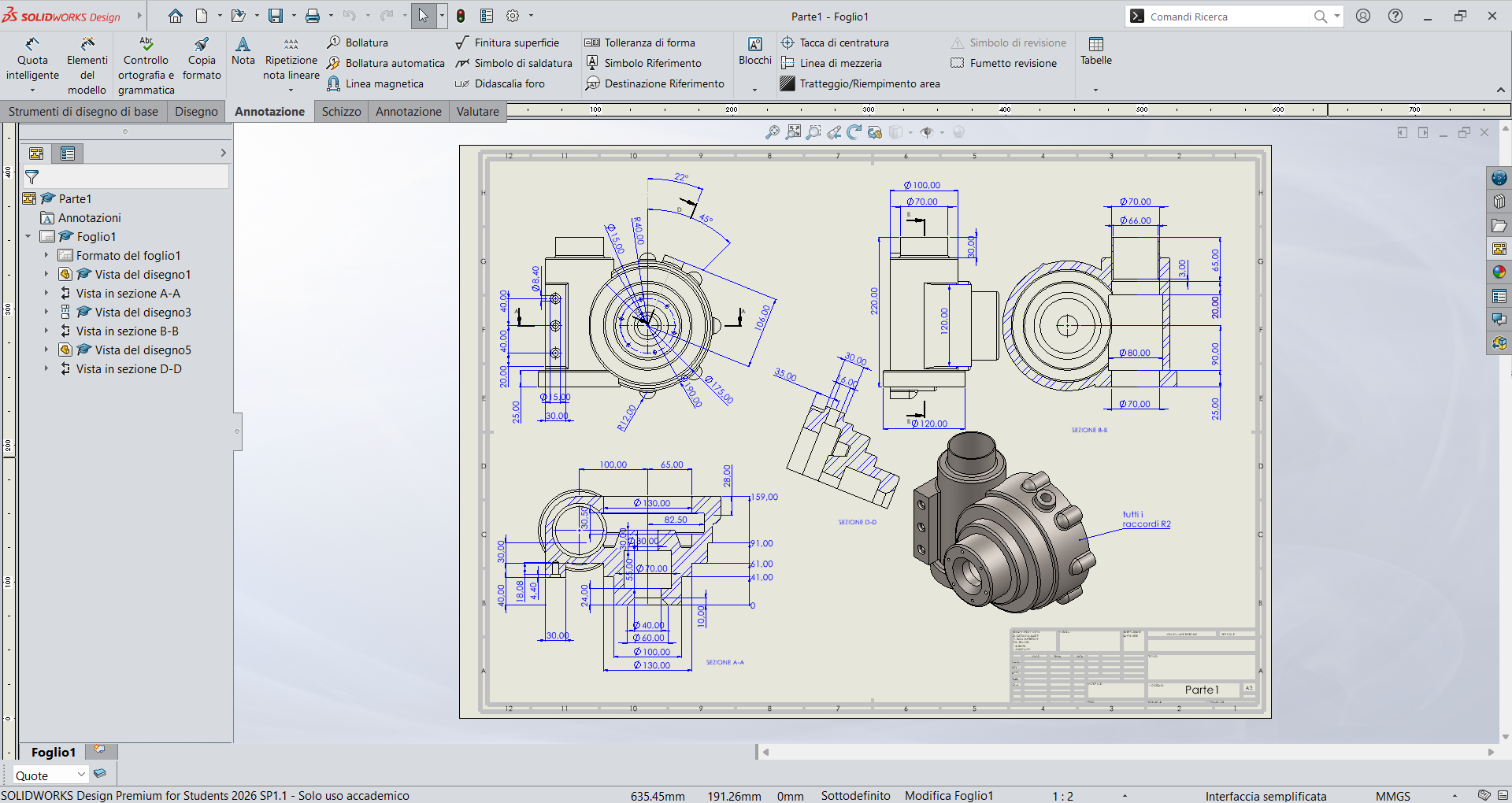Save the drawing with the floppy disk icon
This screenshot has height=803, width=1512.
click(276, 16)
